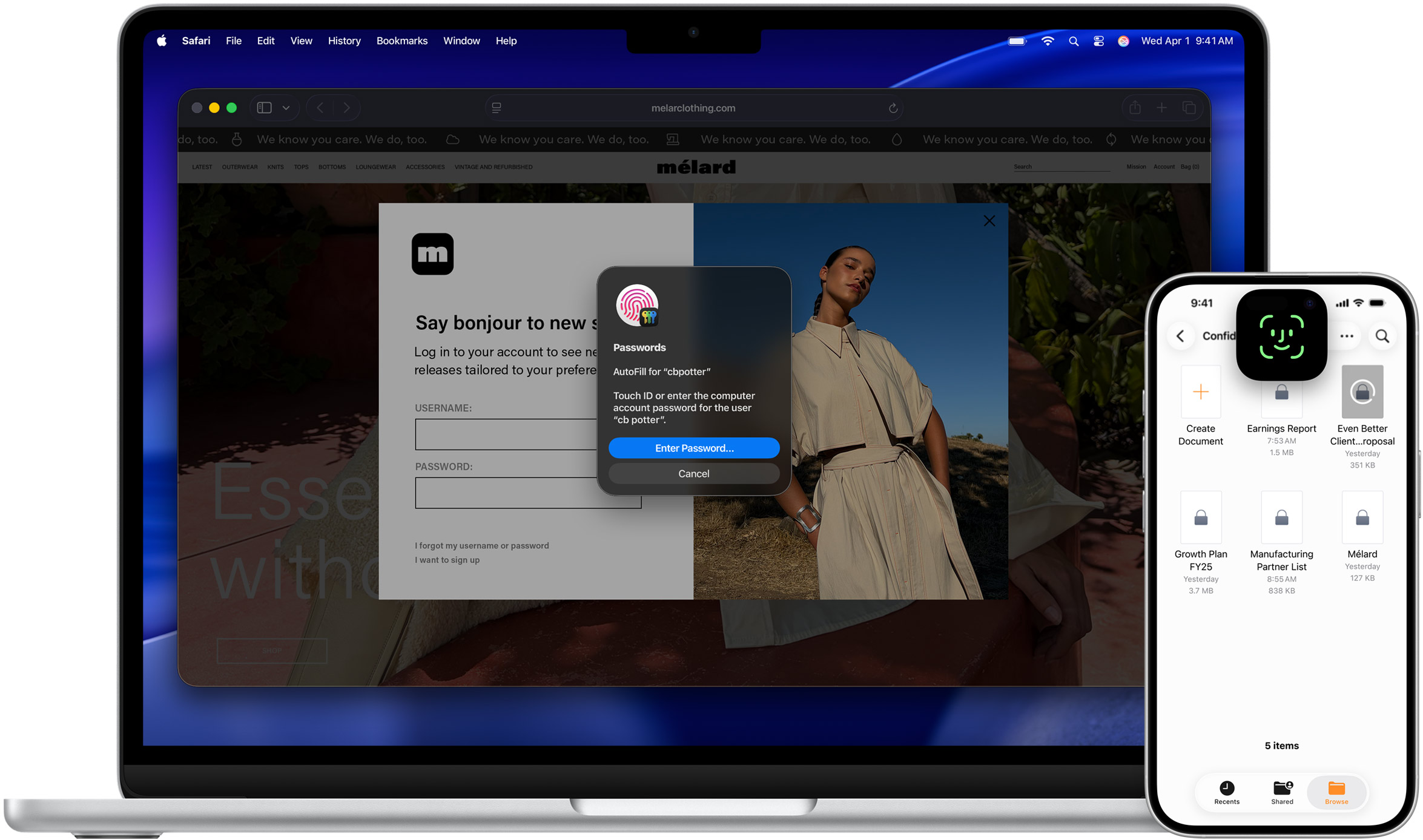Open the Manufacturing Partner List file
Screen dimensions: 1423x840
tap(1281, 543)
